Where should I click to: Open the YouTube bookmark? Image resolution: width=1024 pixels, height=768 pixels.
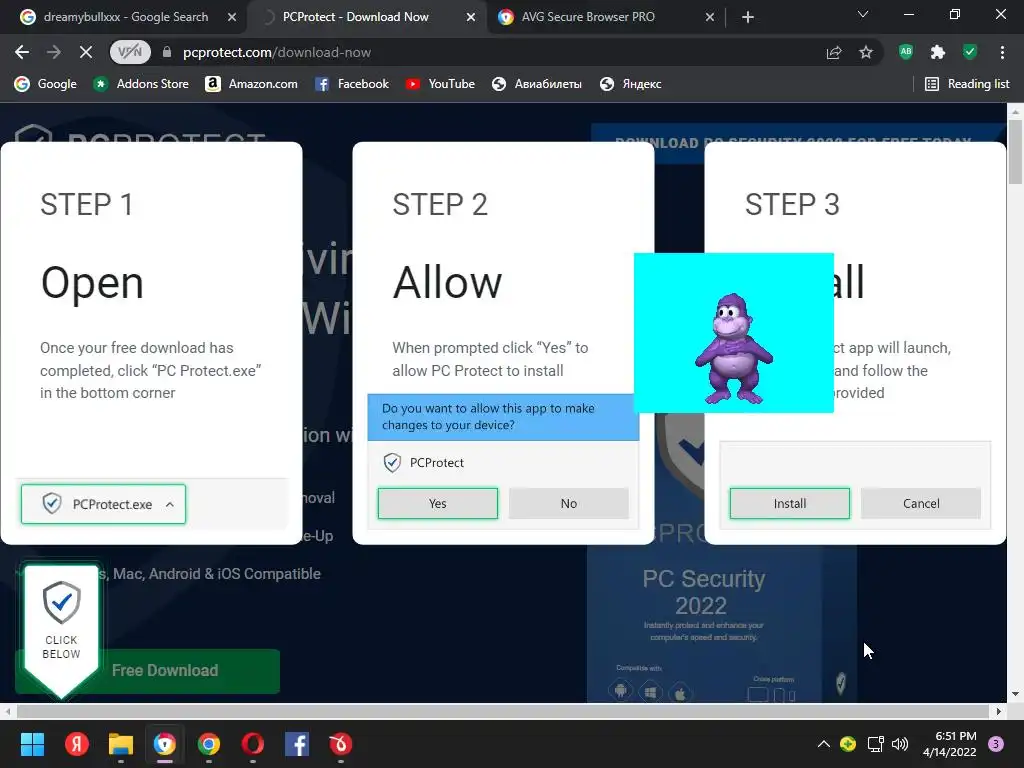440,84
